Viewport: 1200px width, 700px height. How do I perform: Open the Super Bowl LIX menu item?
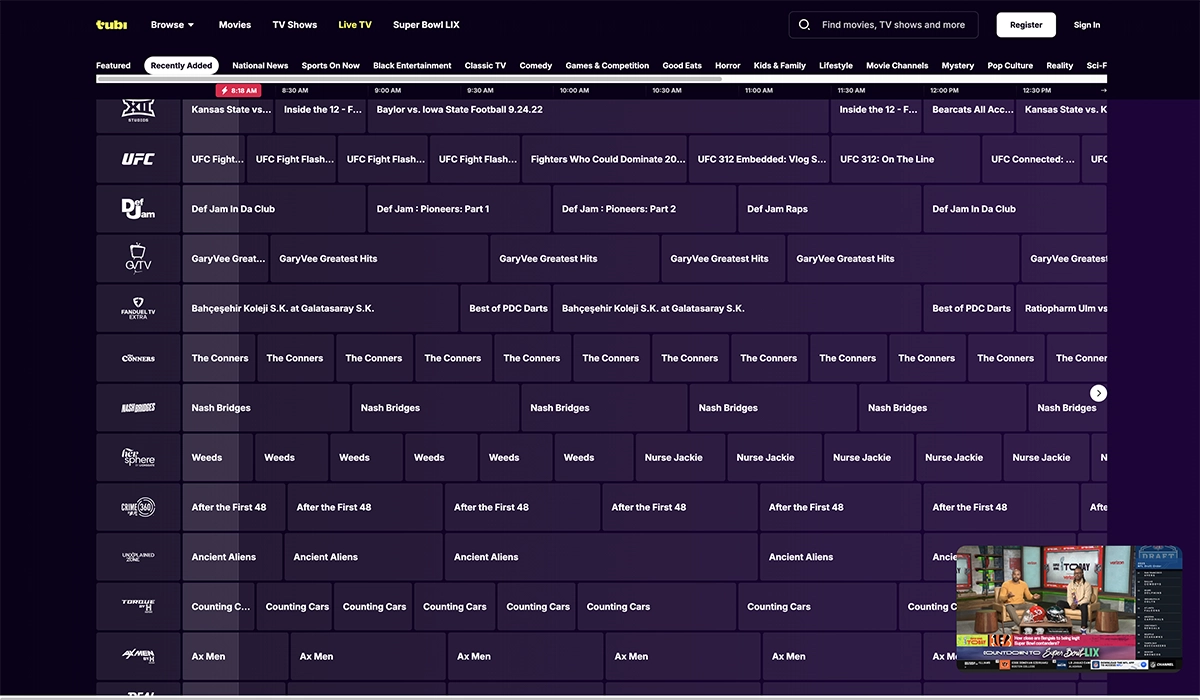[x=426, y=25]
